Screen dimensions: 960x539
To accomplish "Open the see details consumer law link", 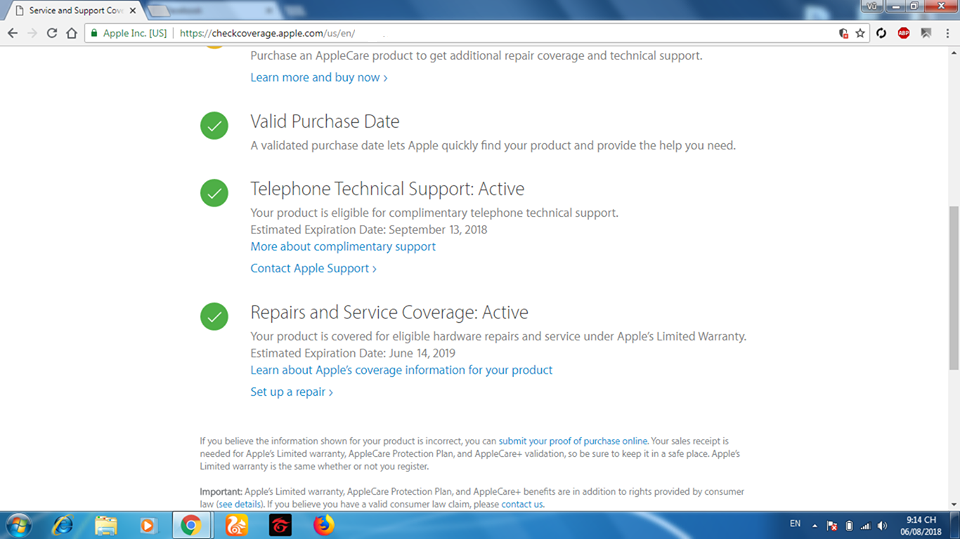I will 239,504.
